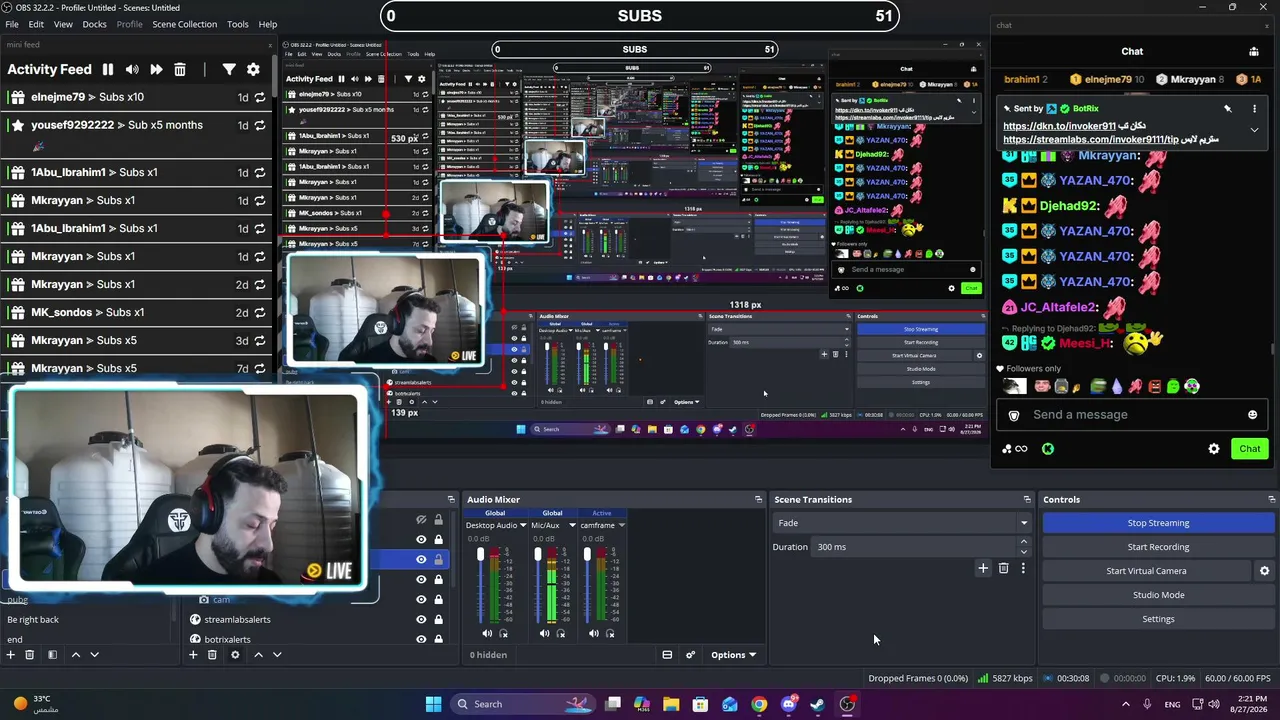Remove scene transition with trash icon

coord(1003,568)
